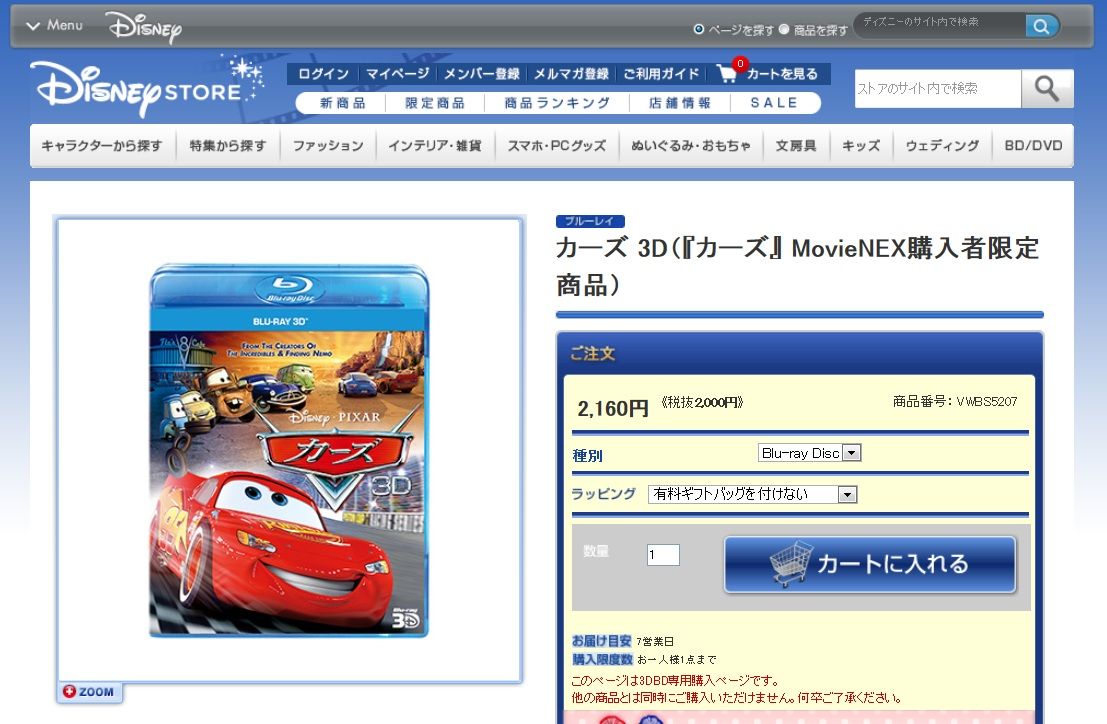This screenshot has height=724, width=1107.
Task: Click the カートに入れる add-to-cart button
Action: [870, 564]
